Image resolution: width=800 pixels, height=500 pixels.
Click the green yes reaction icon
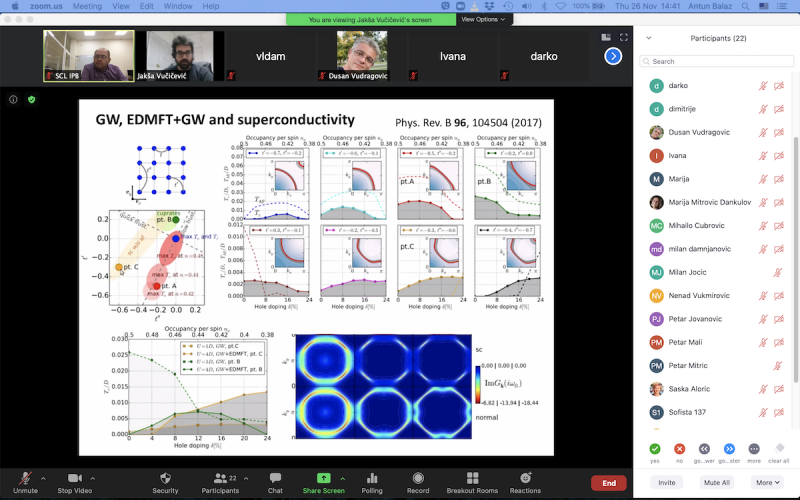point(655,449)
